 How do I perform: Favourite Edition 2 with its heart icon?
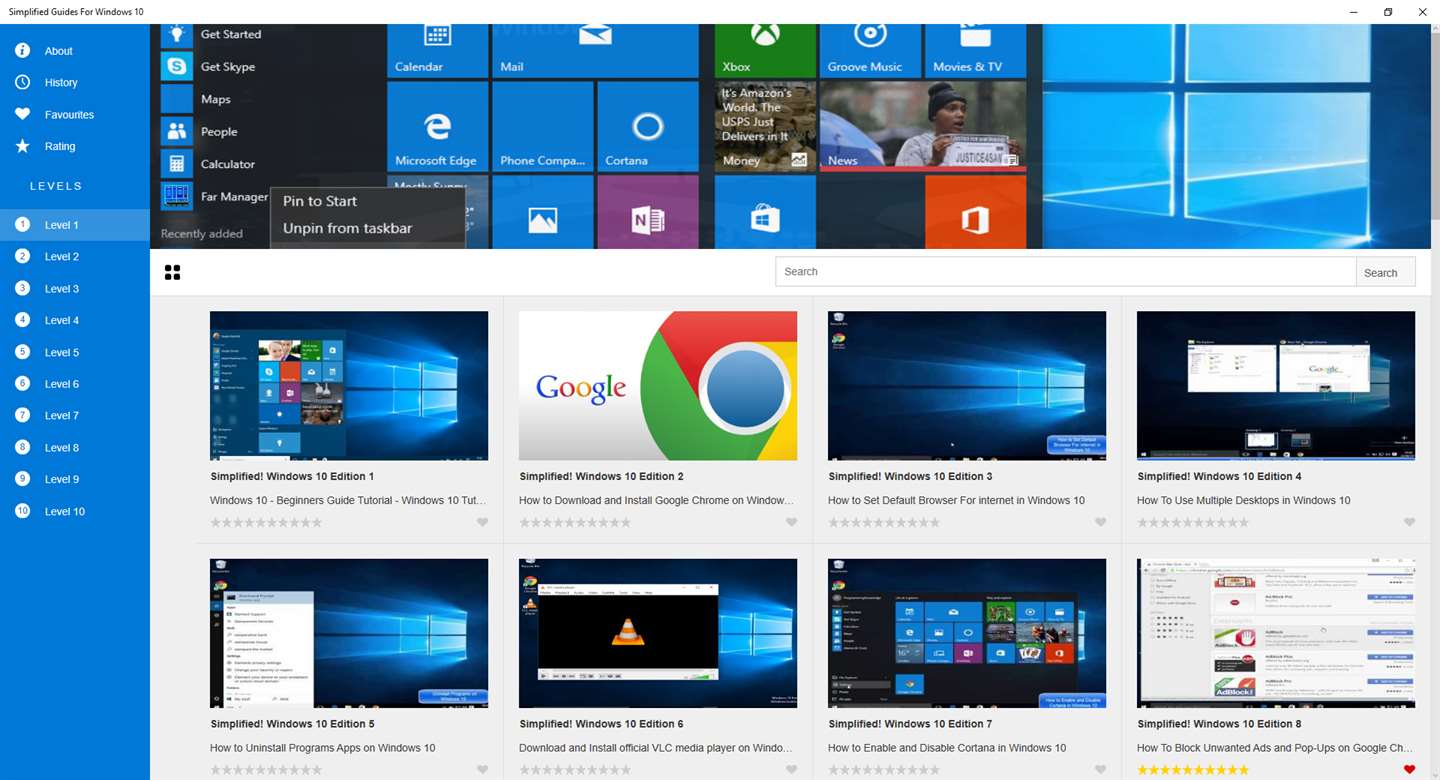tap(791, 523)
